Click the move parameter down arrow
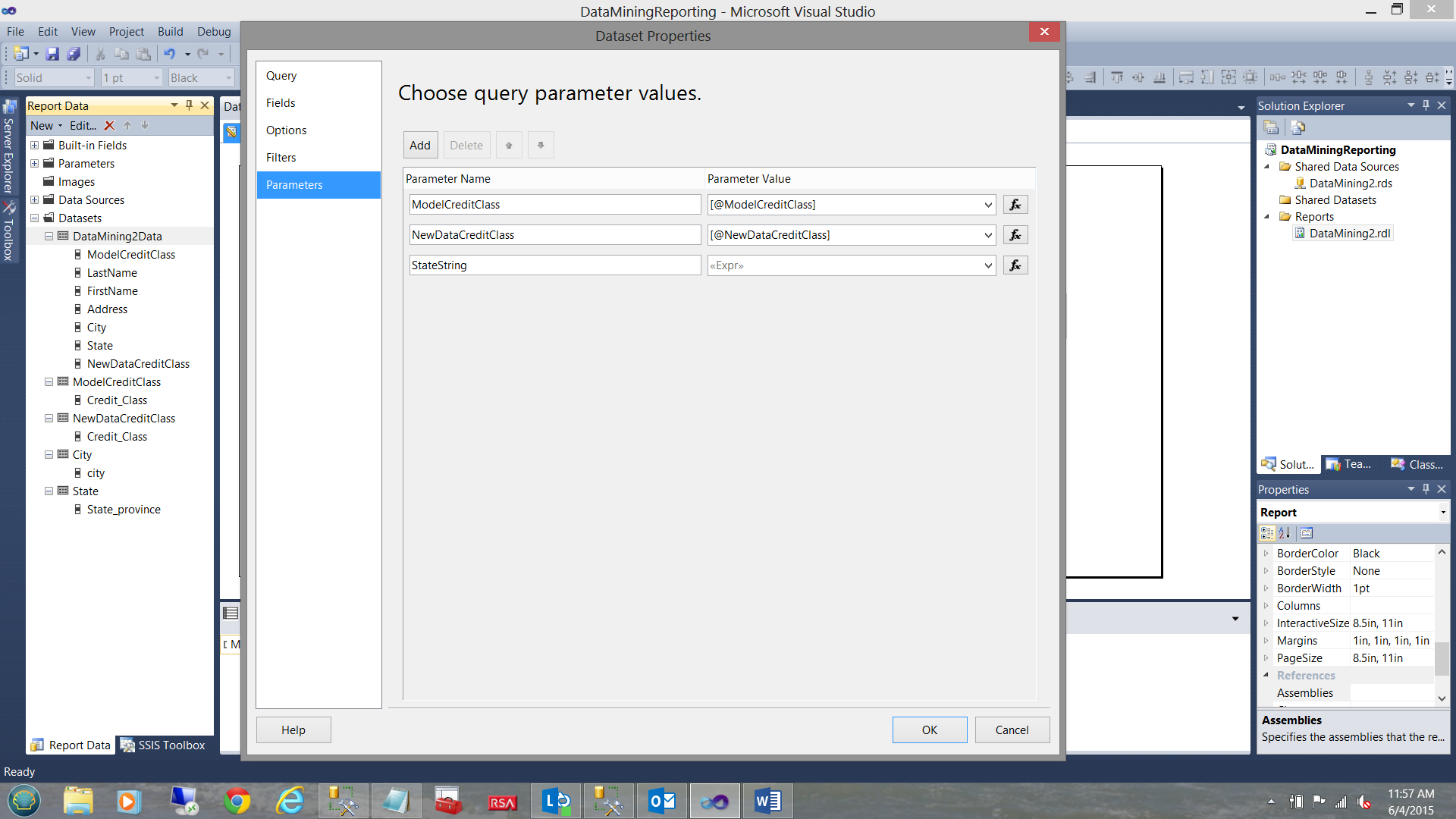The image size is (1456, 819). coord(541,146)
